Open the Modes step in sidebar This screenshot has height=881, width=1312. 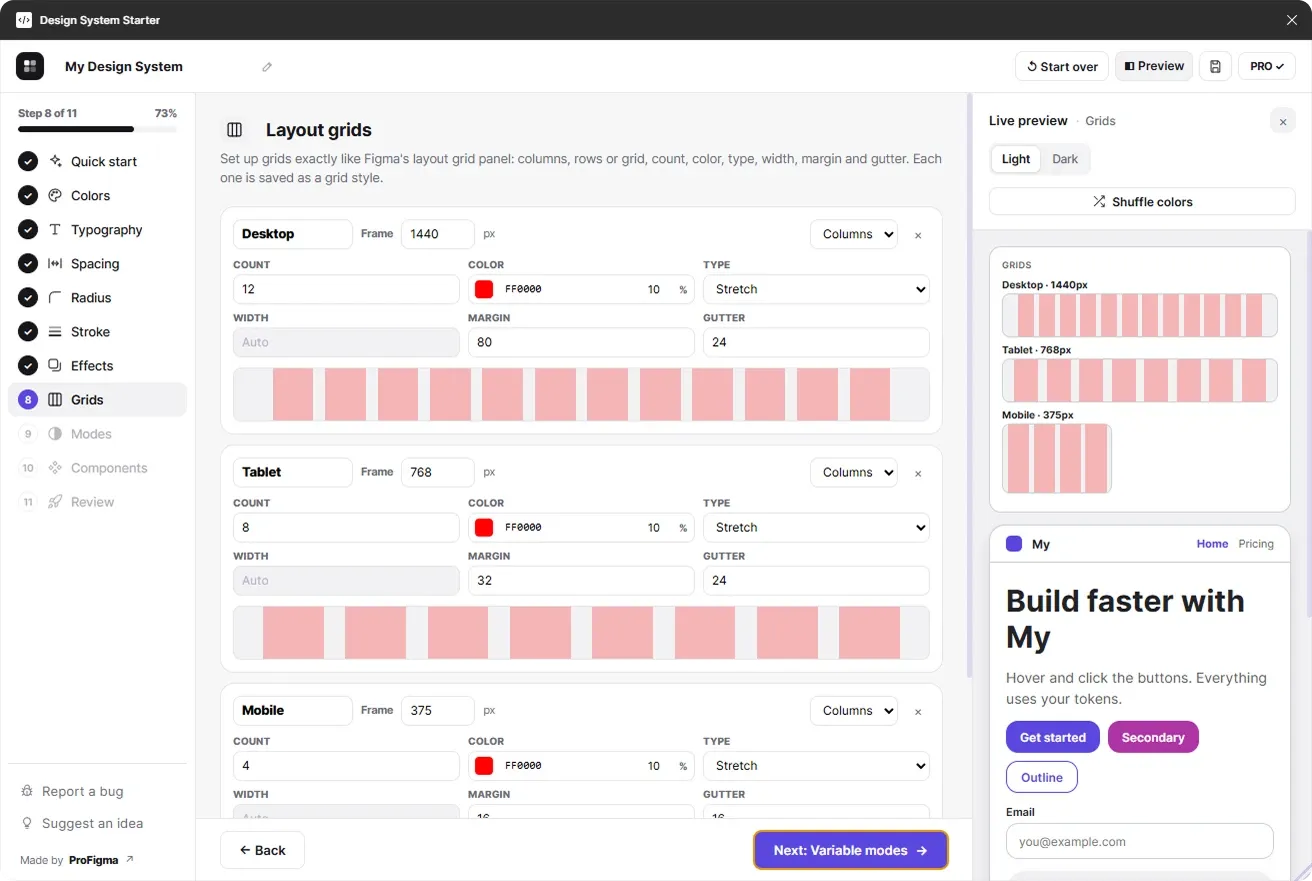click(x=97, y=434)
